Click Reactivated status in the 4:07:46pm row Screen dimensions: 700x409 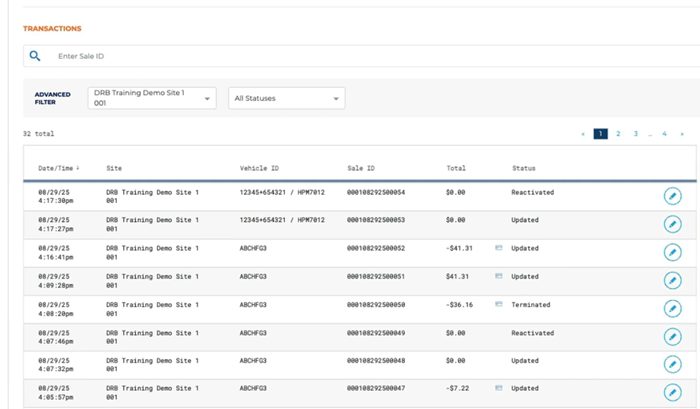pos(533,333)
